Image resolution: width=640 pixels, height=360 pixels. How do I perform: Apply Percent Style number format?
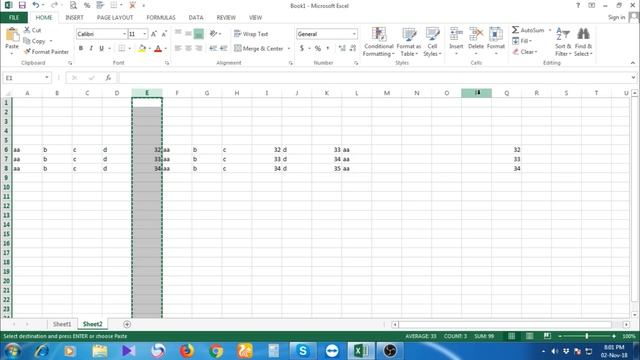pos(318,49)
